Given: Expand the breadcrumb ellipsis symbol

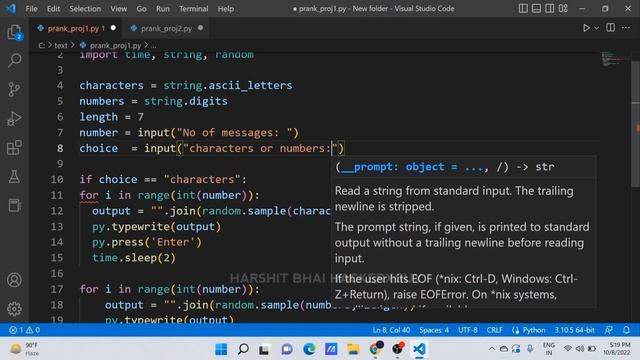Looking at the screenshot, I should pyautogui.click(x=153, y=46).
